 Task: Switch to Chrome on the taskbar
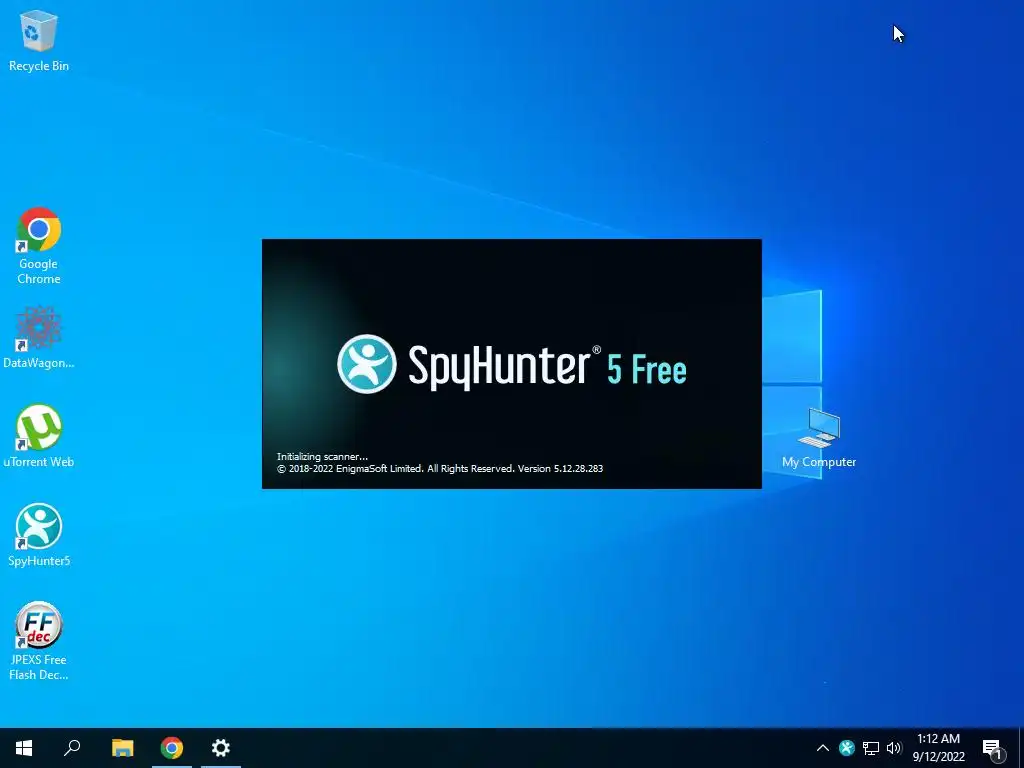(172, 748)
